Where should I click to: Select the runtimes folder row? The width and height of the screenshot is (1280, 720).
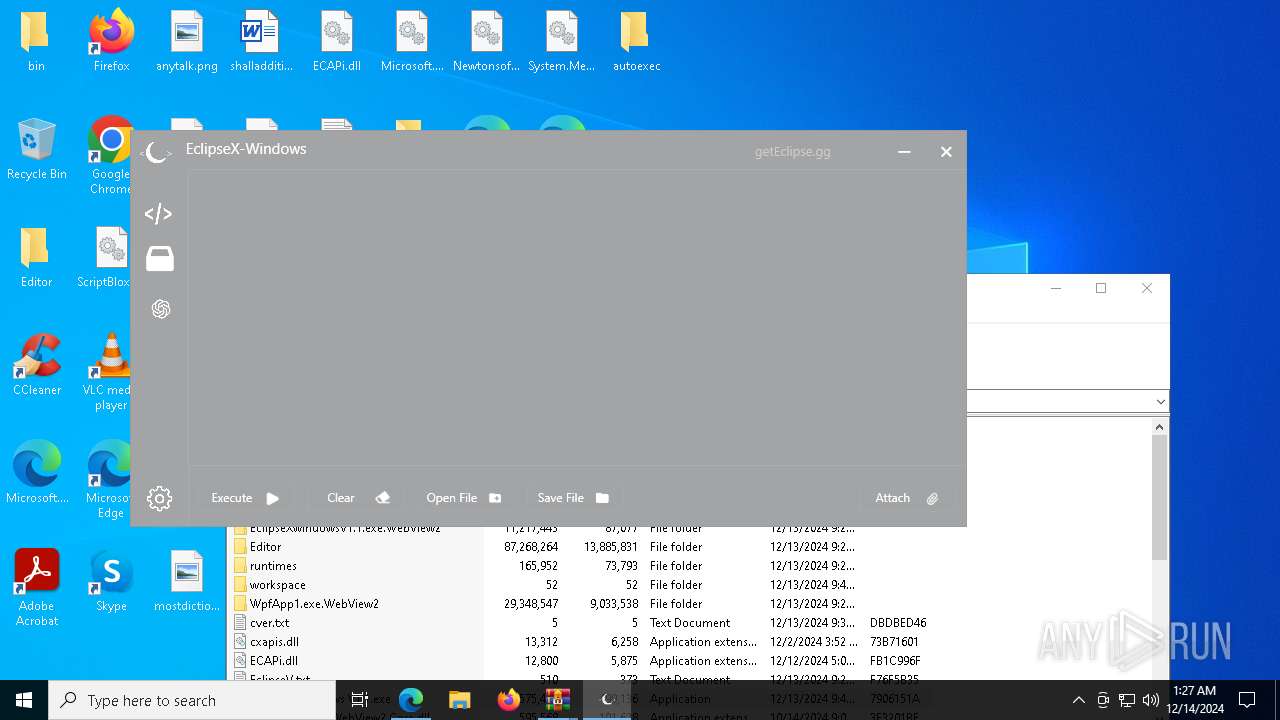pyautogui.click(x=273, y=566)
